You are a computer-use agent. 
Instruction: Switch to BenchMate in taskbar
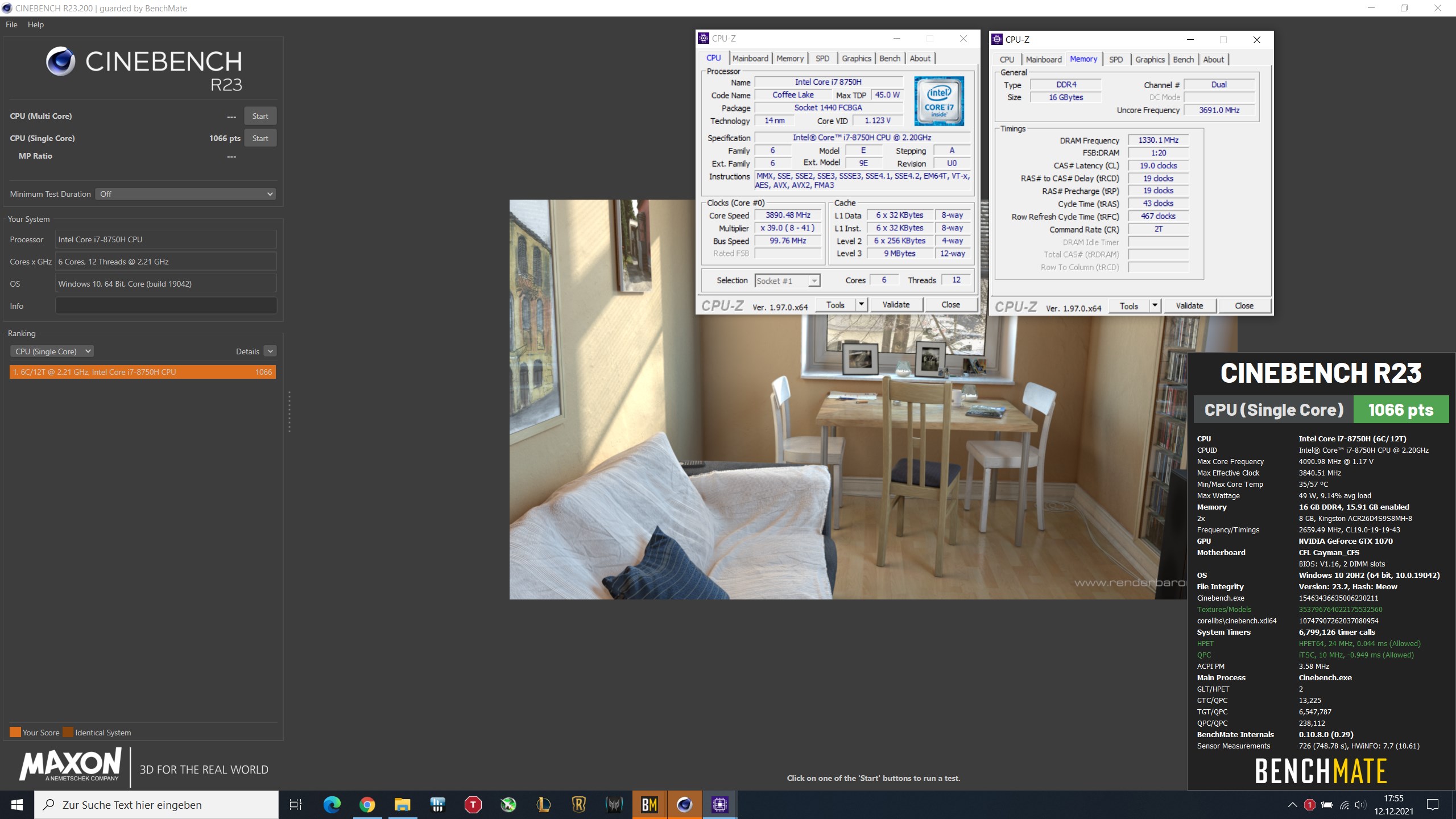650,805
